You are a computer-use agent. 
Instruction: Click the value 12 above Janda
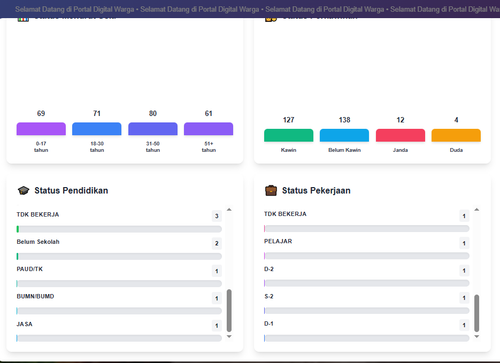(400, 120)
